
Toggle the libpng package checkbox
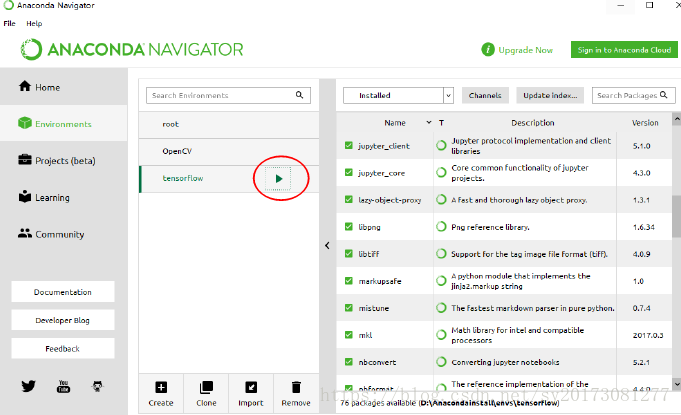pos(348,227)
